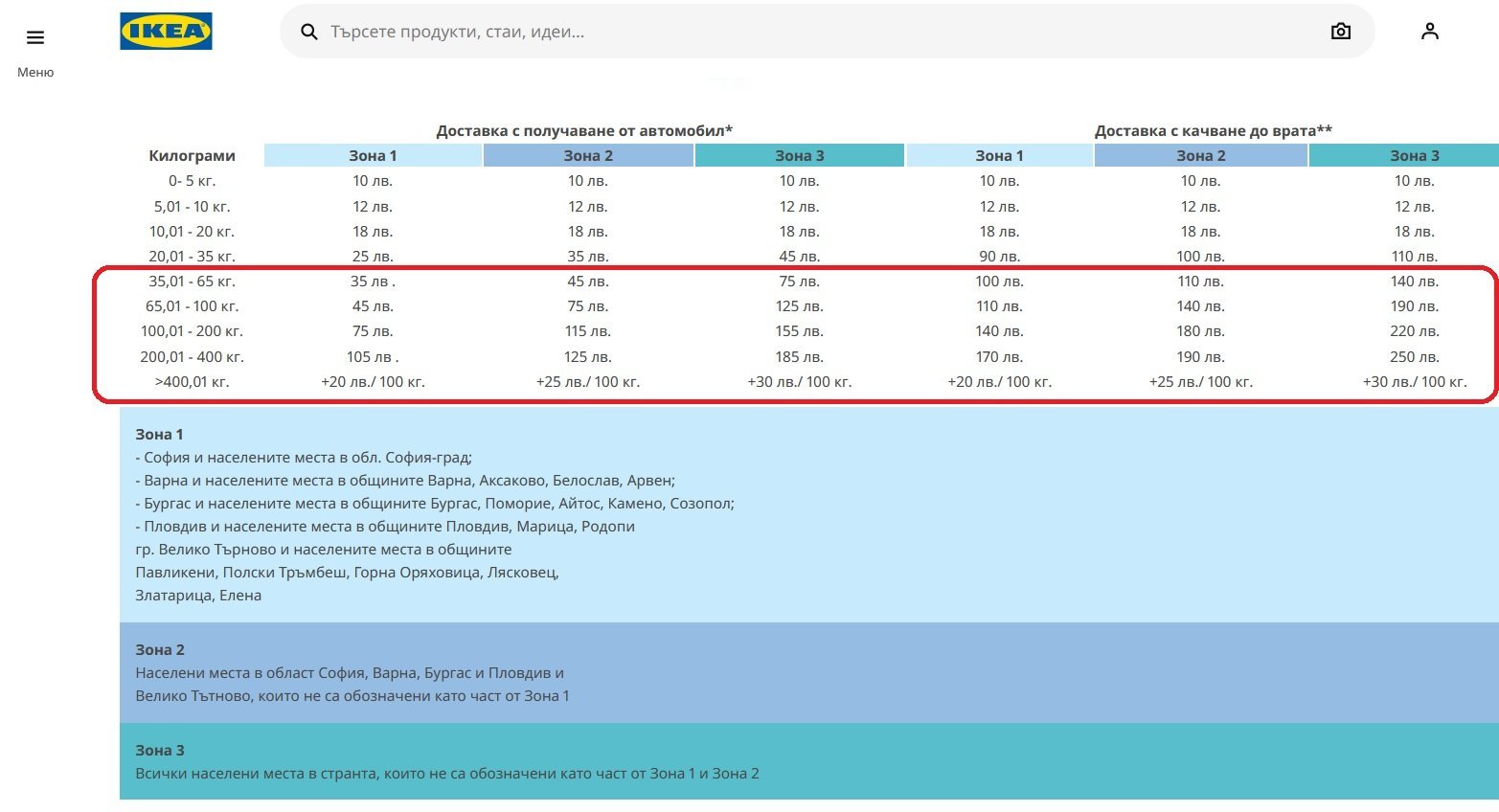Click Зона 2 header under door delivery

point(1200,155)
